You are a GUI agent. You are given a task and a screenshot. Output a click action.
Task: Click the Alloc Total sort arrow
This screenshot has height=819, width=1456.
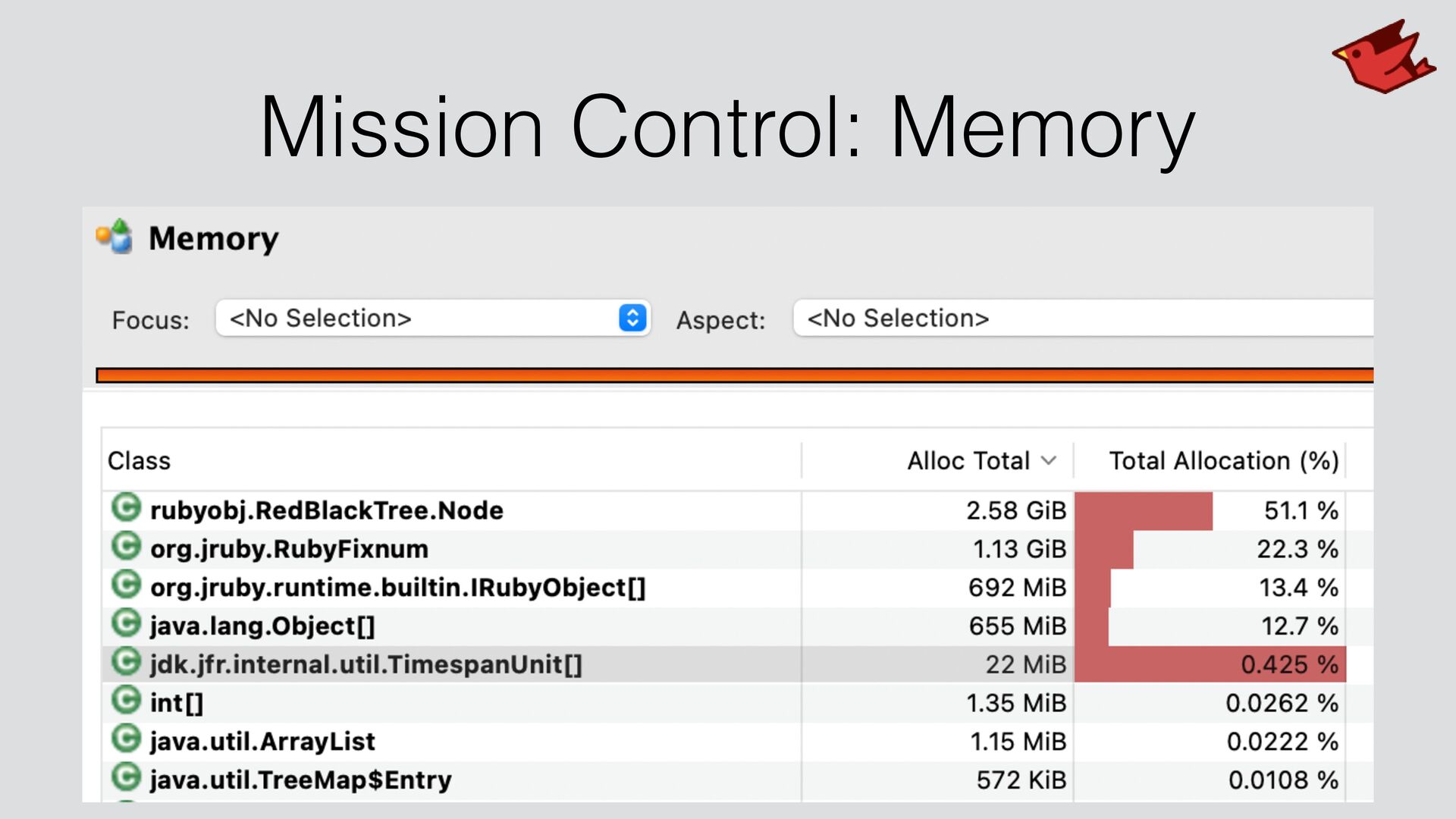[x=1049, y=460]
